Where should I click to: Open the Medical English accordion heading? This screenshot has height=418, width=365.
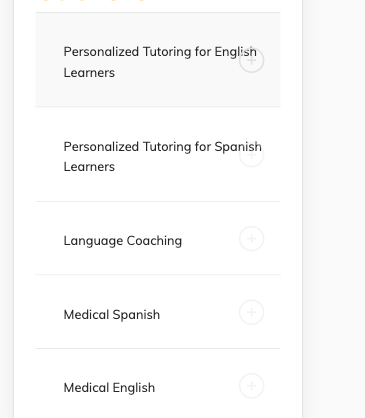tap(109, 388)
